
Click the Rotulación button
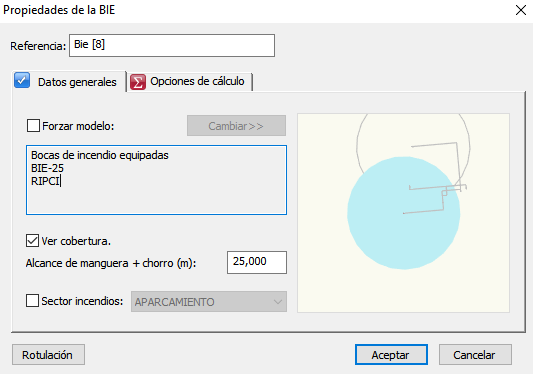(x=48, y=355)
